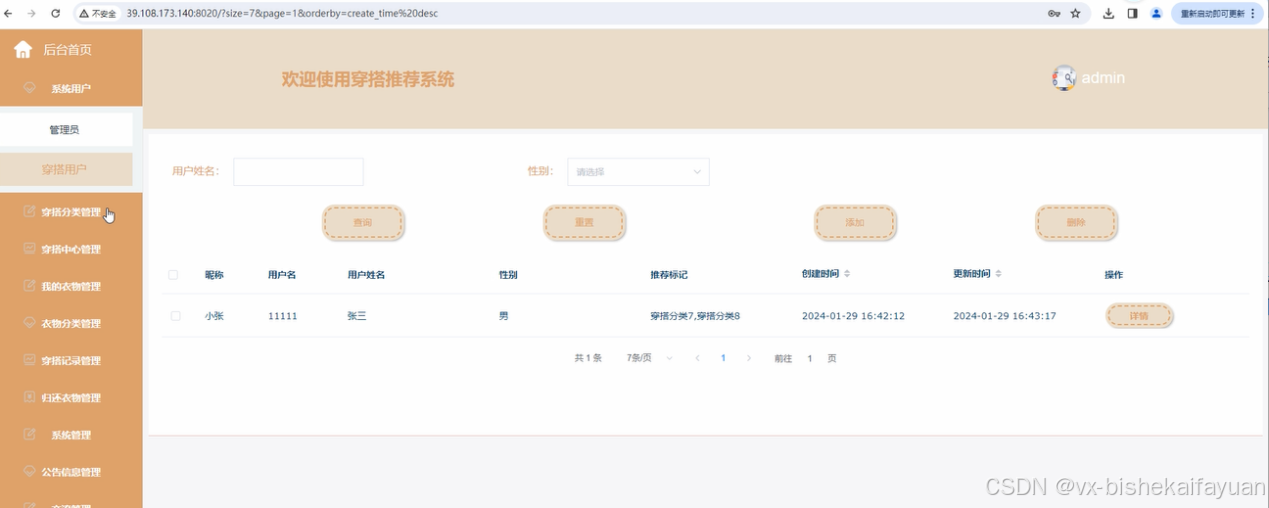The height and width of the screenshot is (508, 1269).
Task: Click the 穿搭分类7,穿搭分类8 cell
Action: click(695, 316)
